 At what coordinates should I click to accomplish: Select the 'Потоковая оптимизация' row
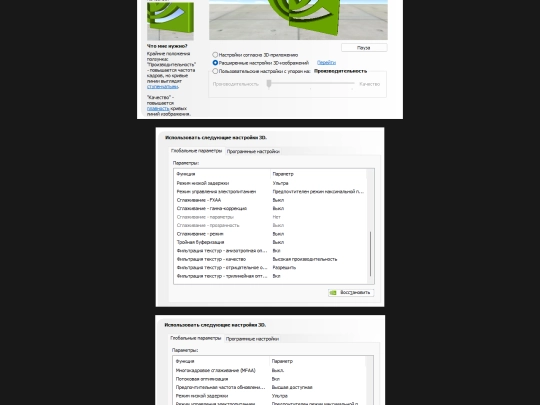(270, 379)
